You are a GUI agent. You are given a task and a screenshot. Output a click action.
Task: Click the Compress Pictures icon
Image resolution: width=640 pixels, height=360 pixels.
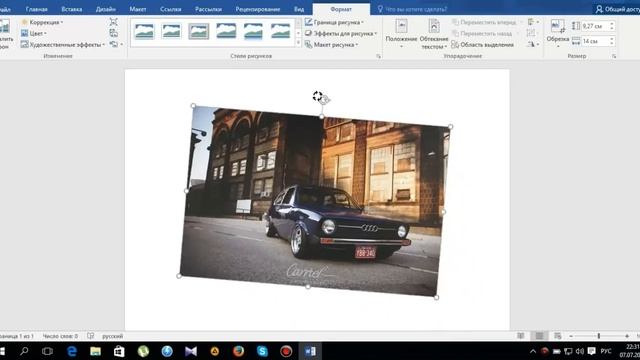point(113,22)
